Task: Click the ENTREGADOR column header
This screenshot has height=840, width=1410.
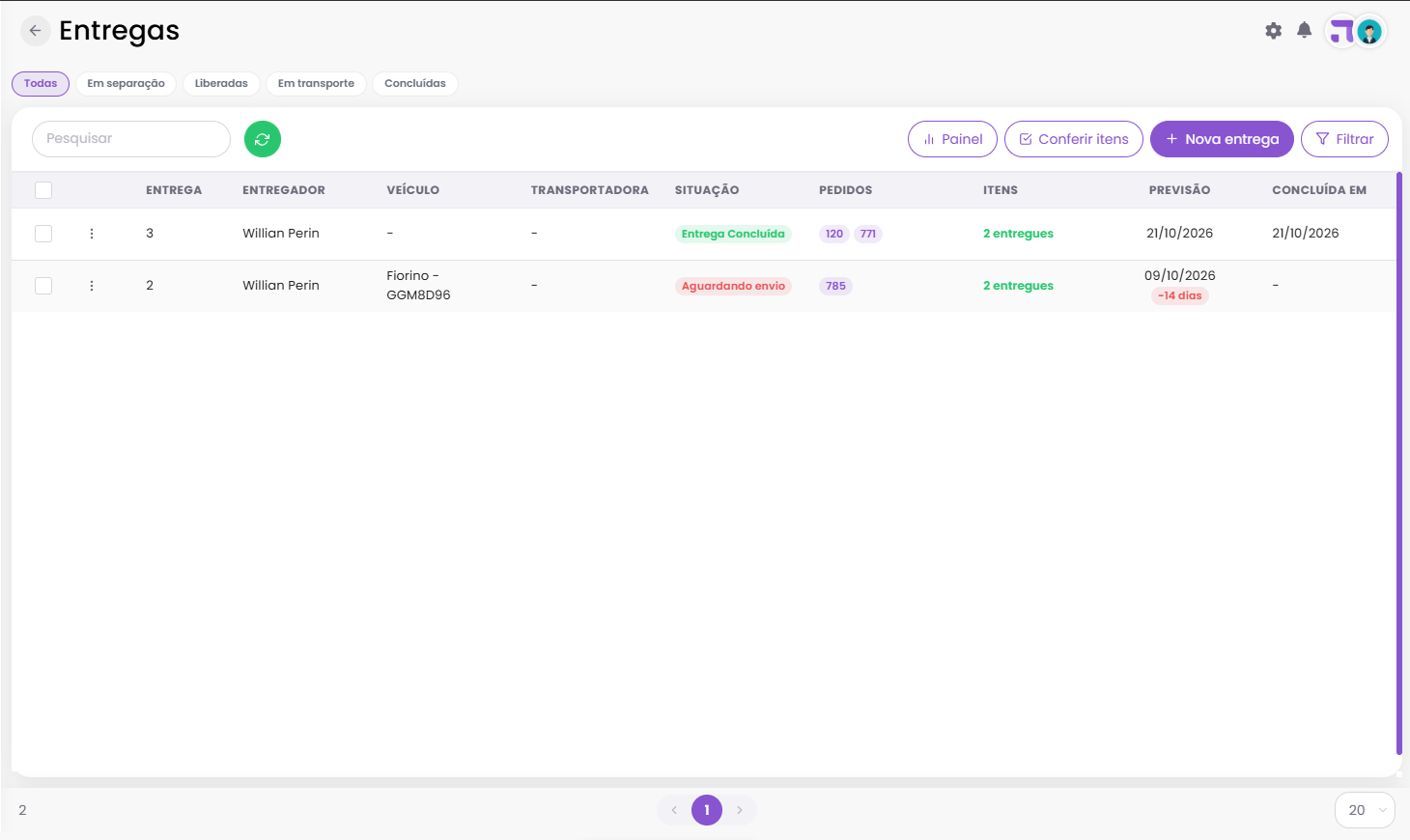Action: tap(284, 190)
